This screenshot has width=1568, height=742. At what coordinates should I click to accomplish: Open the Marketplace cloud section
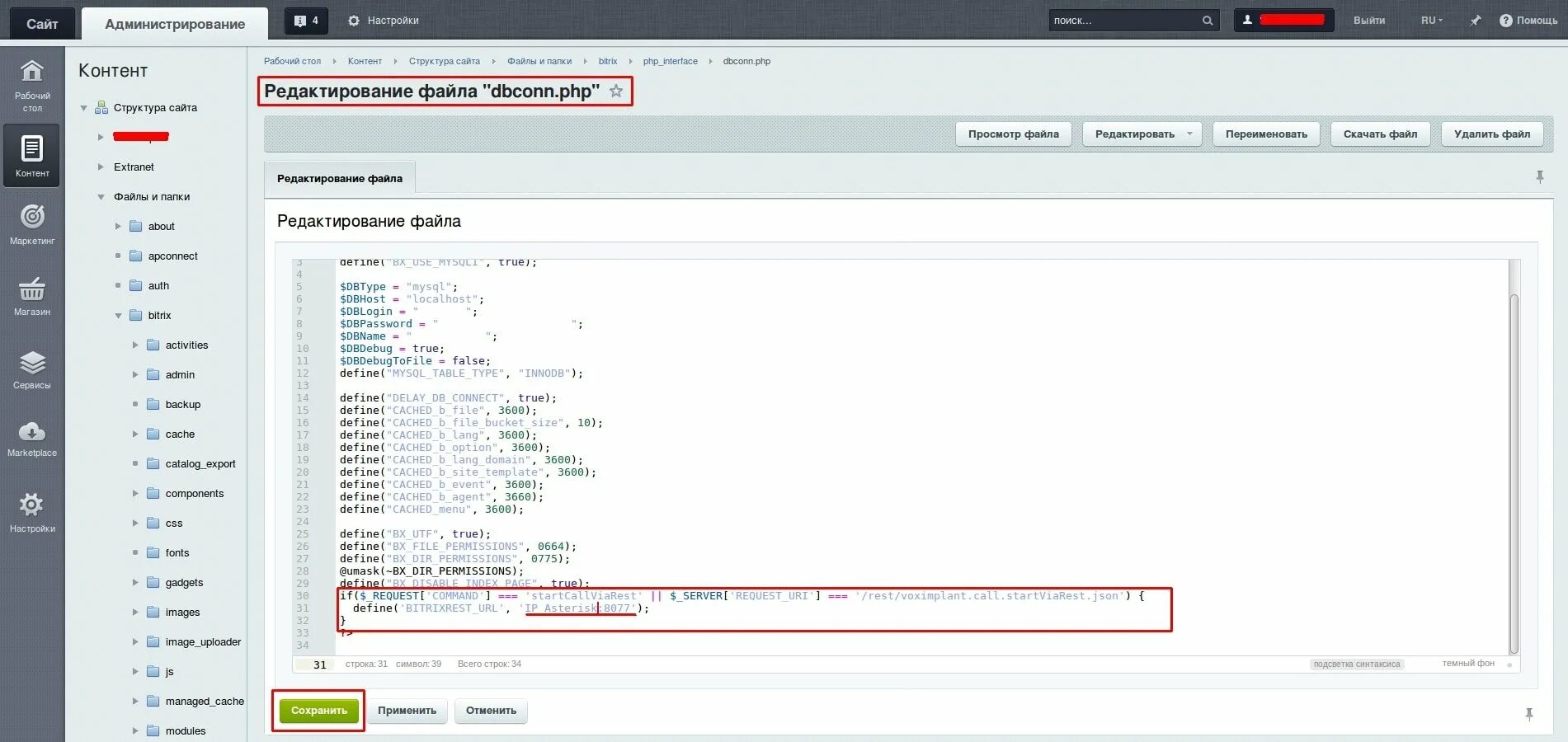(x=32, y=439)
